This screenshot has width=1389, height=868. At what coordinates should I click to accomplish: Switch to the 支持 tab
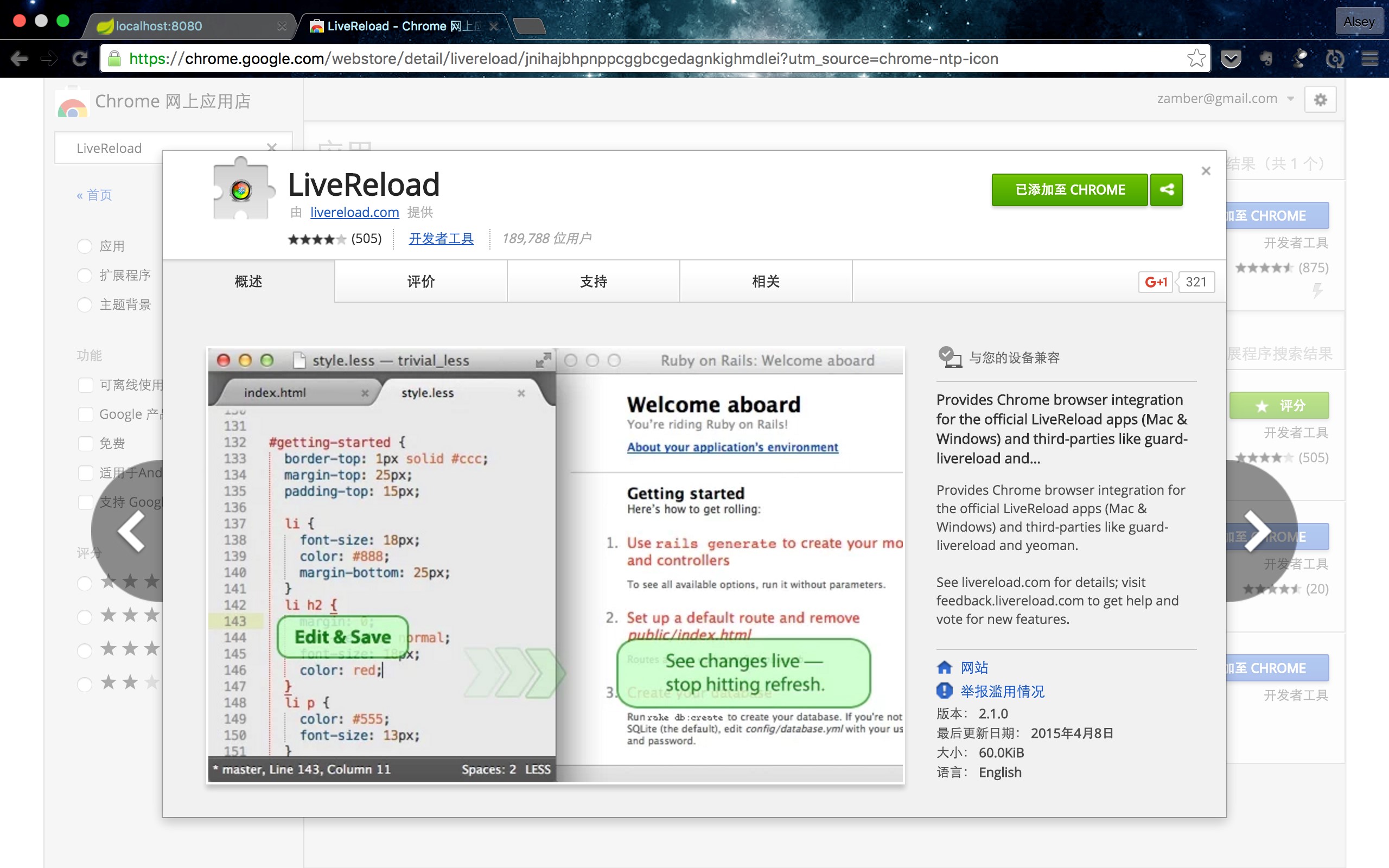point(594,282)
